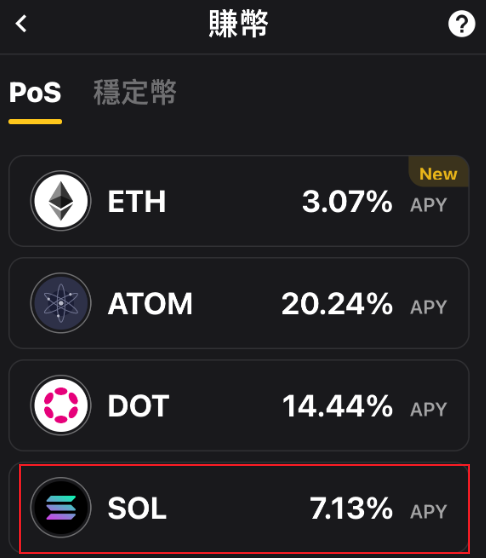Select the ETH 3.07% APY value
Image resolution: width=486 pixels, height=558 pixels.
pyautogui.click(x=347, y=201)
